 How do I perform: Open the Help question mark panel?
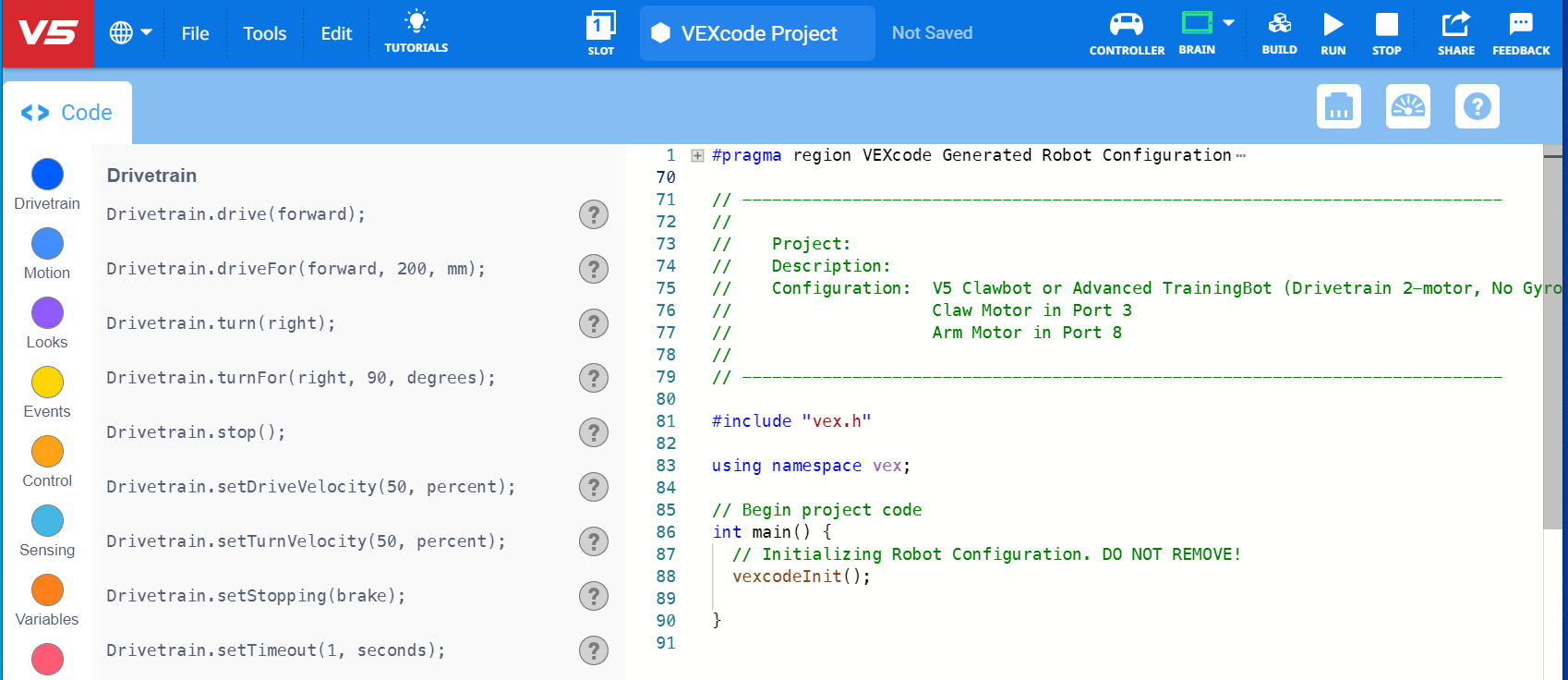point(1477,107)
